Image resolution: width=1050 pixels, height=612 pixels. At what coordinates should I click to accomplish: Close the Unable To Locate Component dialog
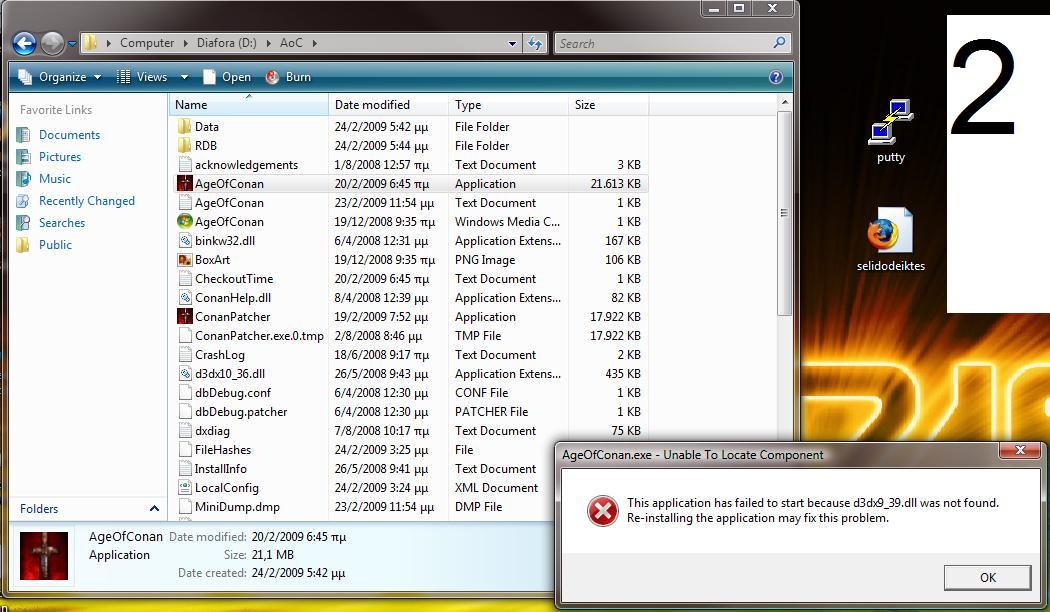pyautogui.click(x=1021, y=451)
